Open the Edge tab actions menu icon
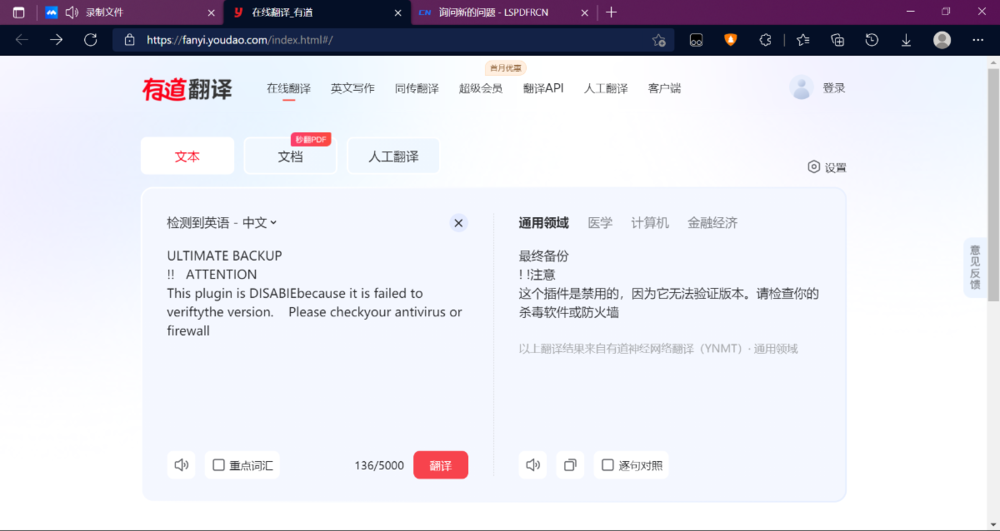The height and width of the screenshot is (531, 1000). (18, 12)
